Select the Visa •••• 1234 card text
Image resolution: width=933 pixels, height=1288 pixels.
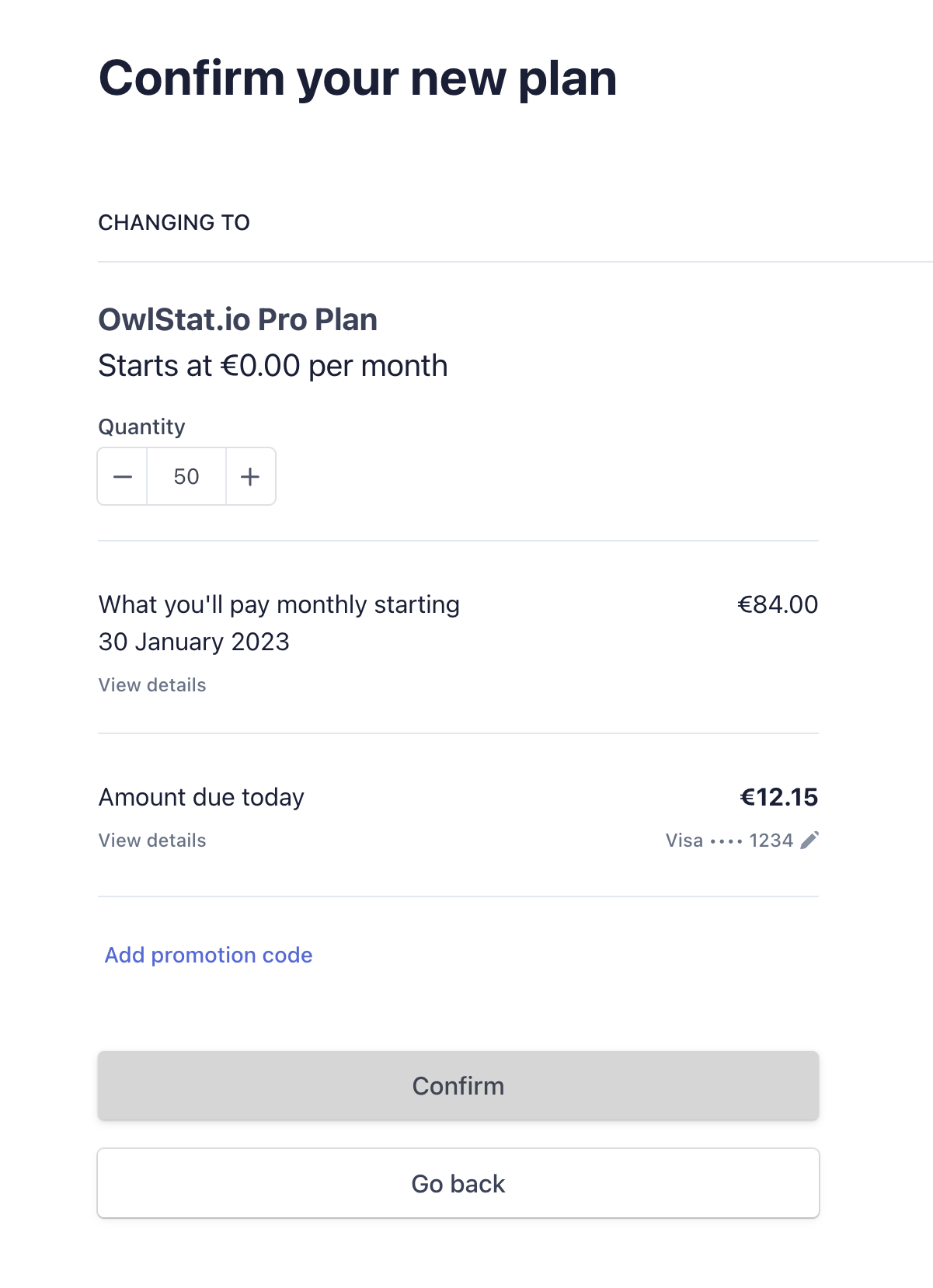coord(729,841)
